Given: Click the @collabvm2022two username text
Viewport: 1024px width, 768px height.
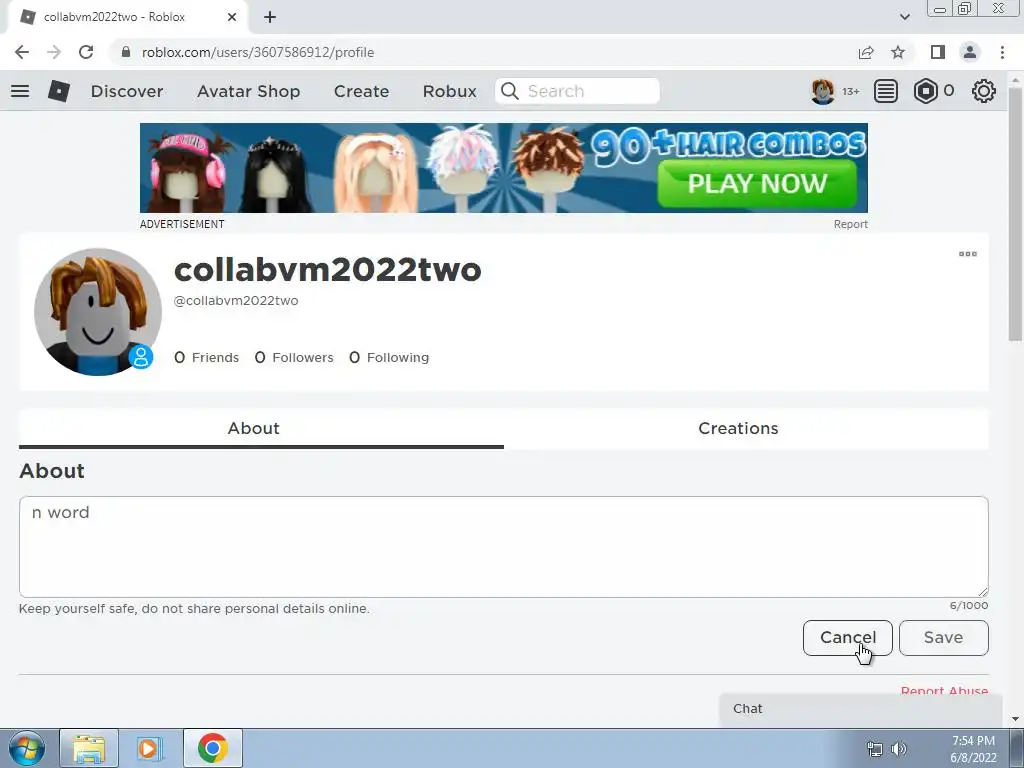Looking at the screenshot, I should click(236, 300).
